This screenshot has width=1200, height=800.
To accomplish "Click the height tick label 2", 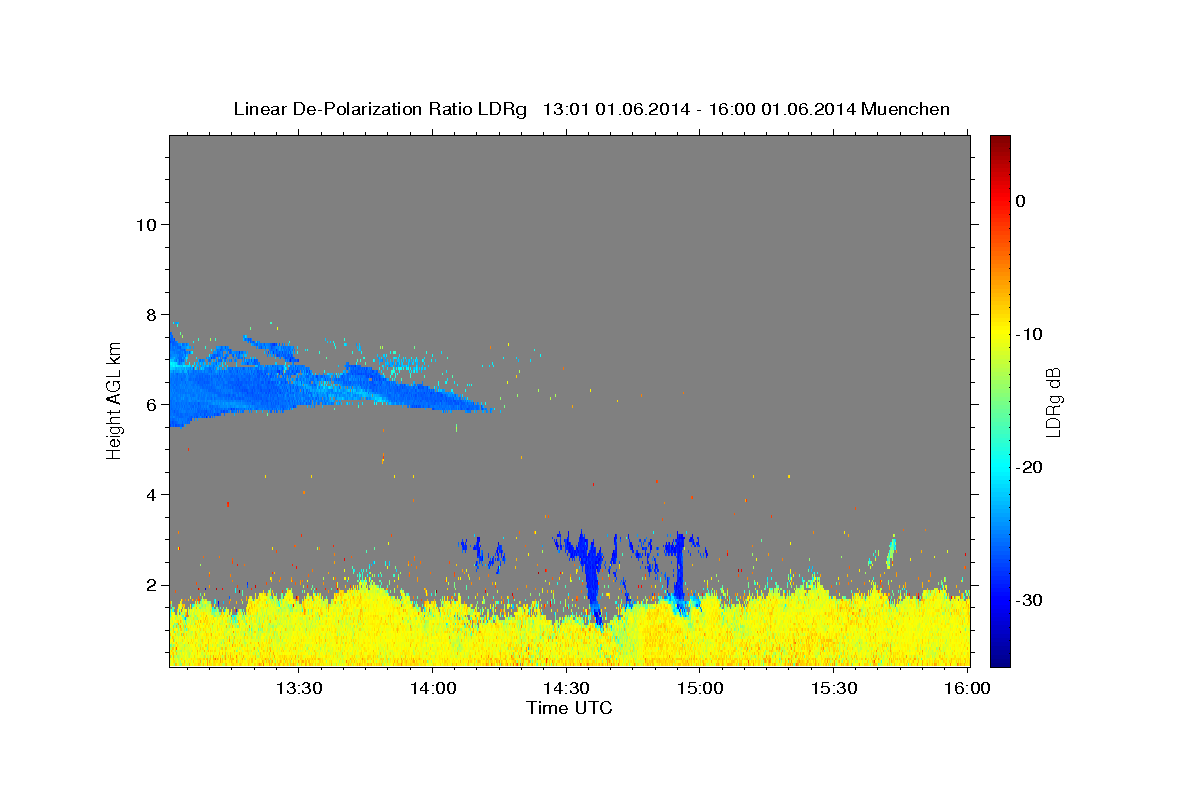I will pyautogui.click(x=152, y=585).
